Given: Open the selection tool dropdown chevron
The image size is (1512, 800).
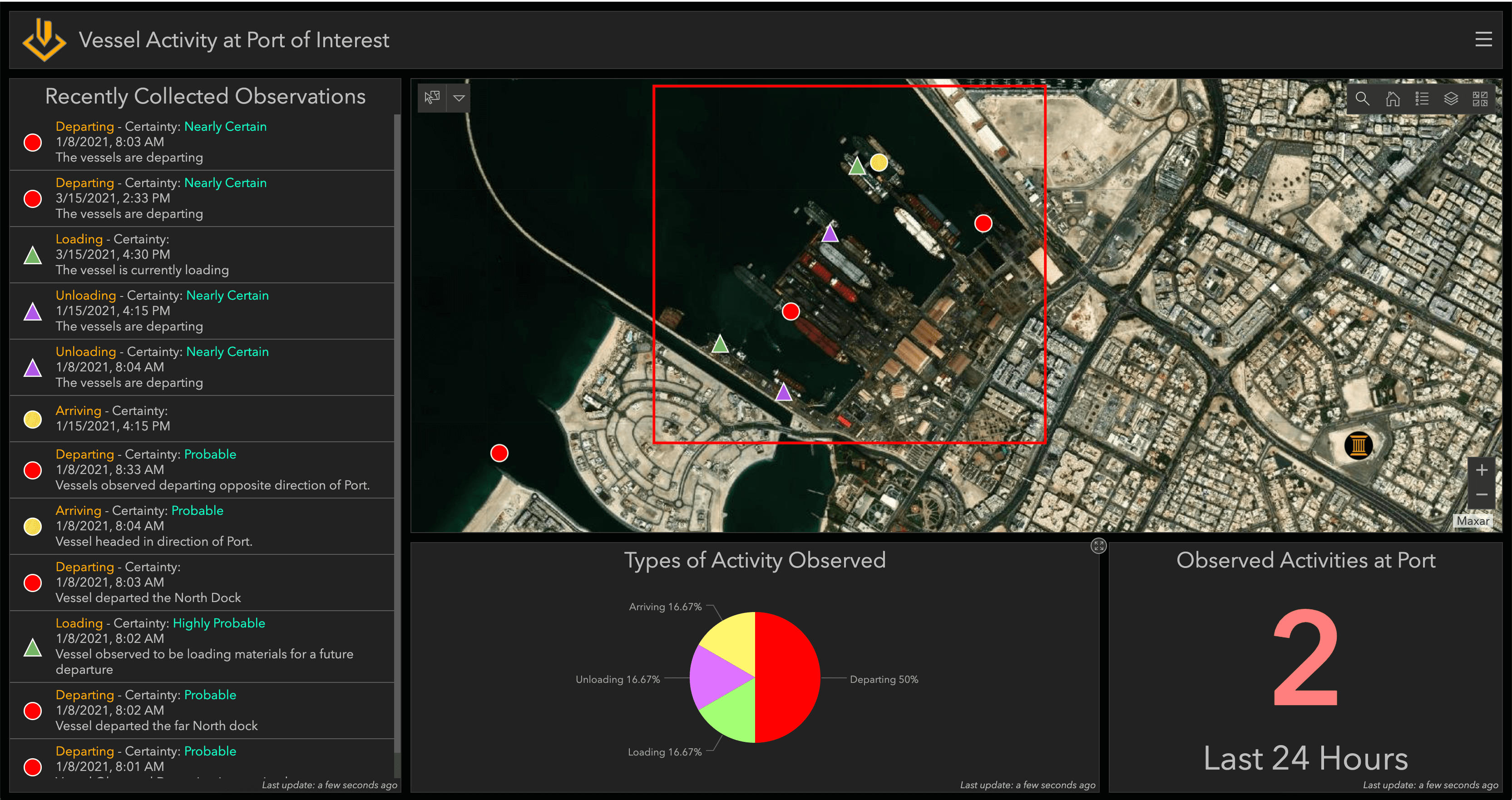Looking at the screenshot, I should (x=459, y=98).
